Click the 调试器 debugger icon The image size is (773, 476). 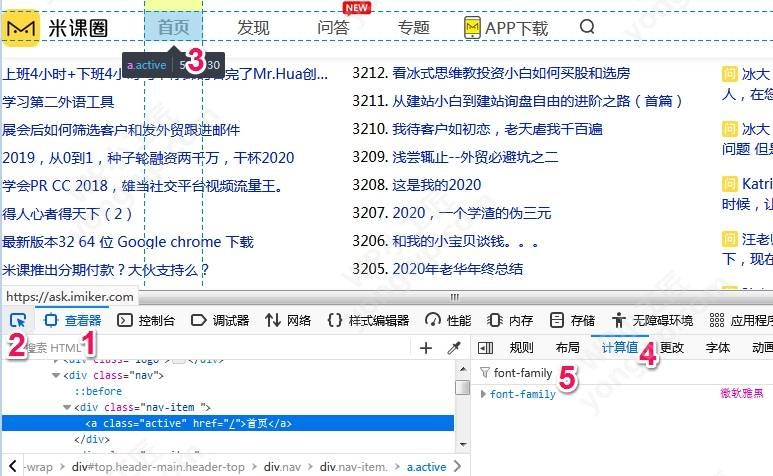[x=198, y=321]
